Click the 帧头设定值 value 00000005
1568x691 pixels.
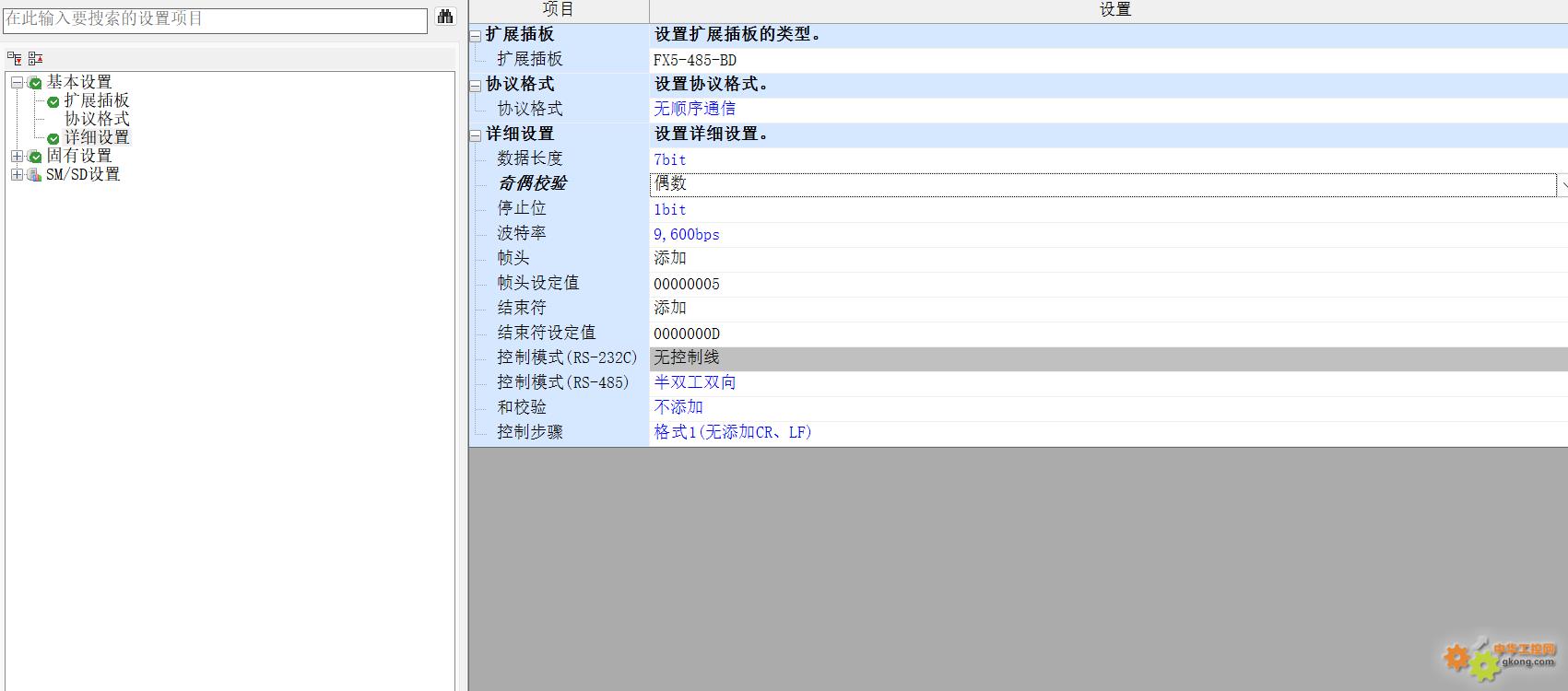coord(687,284)
